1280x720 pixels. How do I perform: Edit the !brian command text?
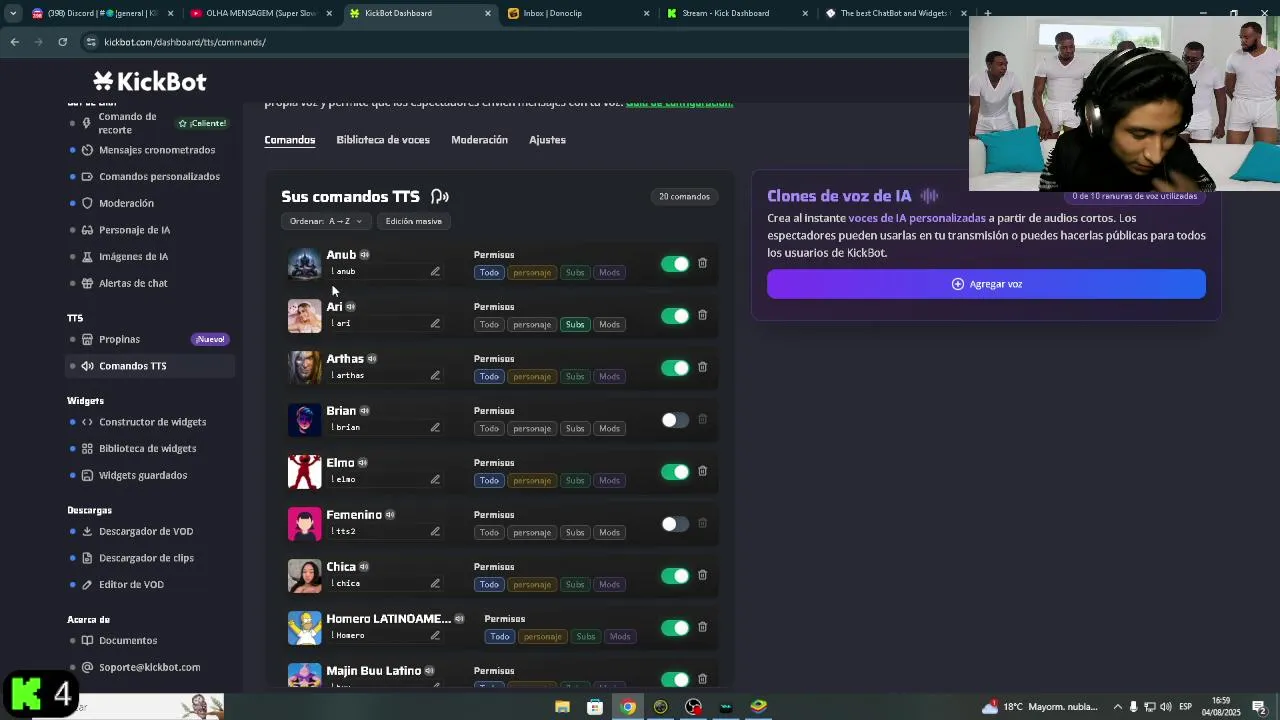[435, 428]
